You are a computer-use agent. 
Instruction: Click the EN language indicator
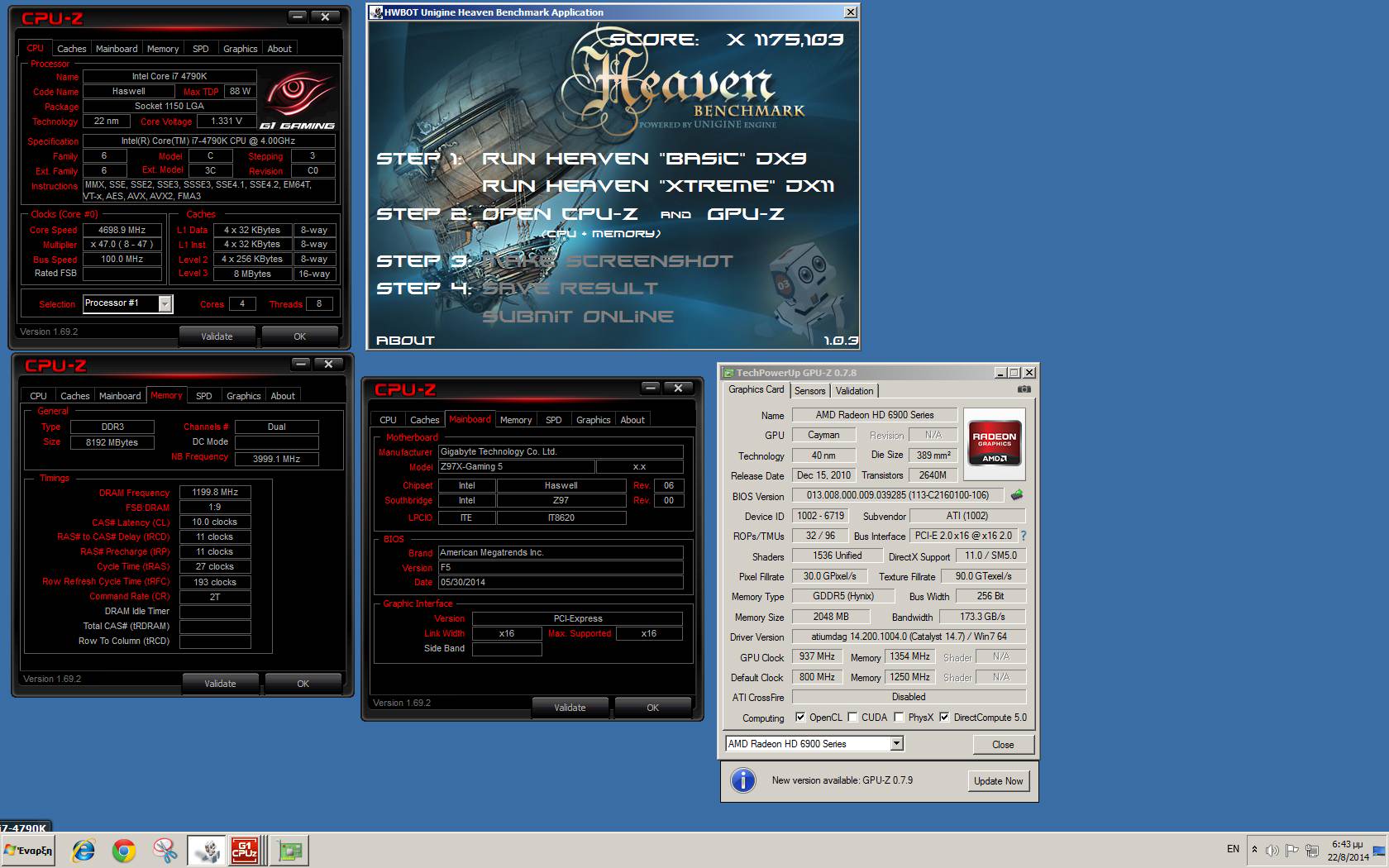pyautogui.click(x=1233, y=849)
